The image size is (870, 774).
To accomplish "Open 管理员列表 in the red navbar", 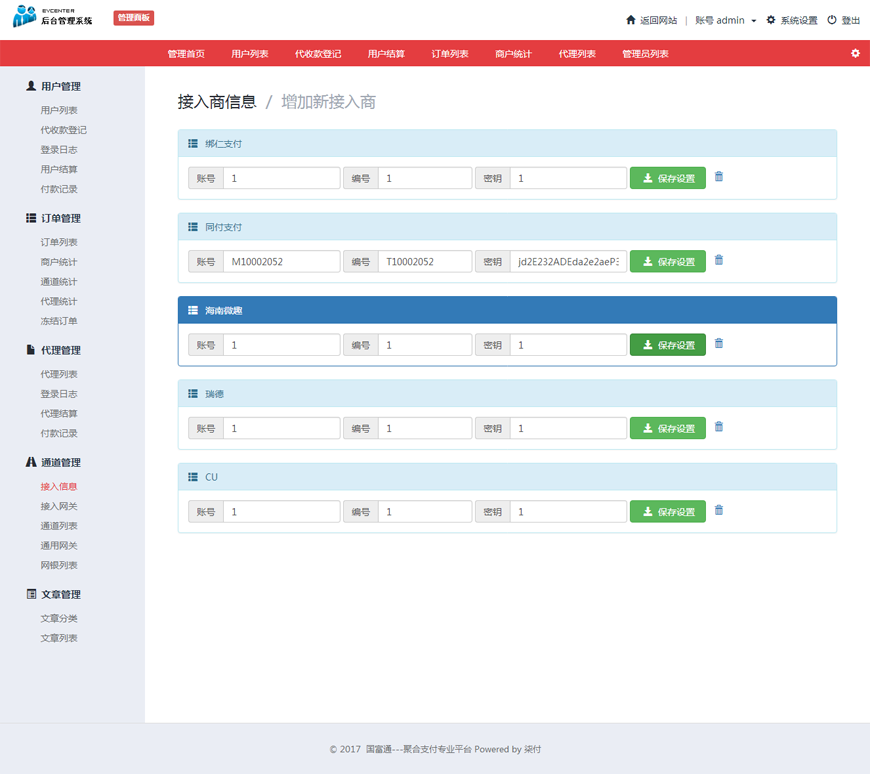I will [645, 54].
